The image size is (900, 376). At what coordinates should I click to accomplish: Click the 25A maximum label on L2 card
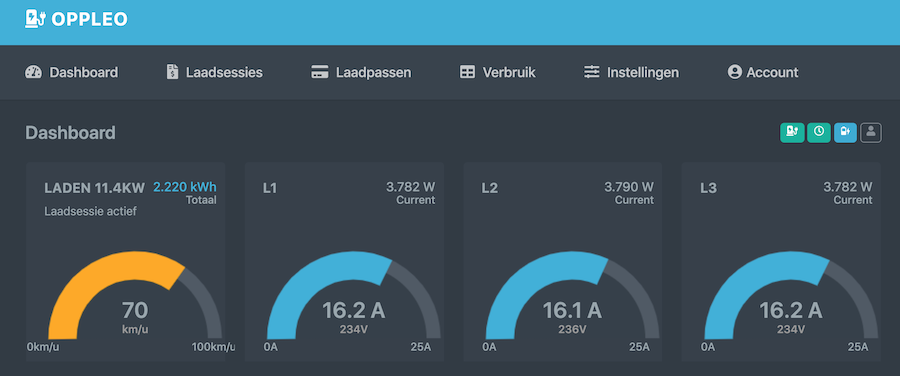click(639, 347)
